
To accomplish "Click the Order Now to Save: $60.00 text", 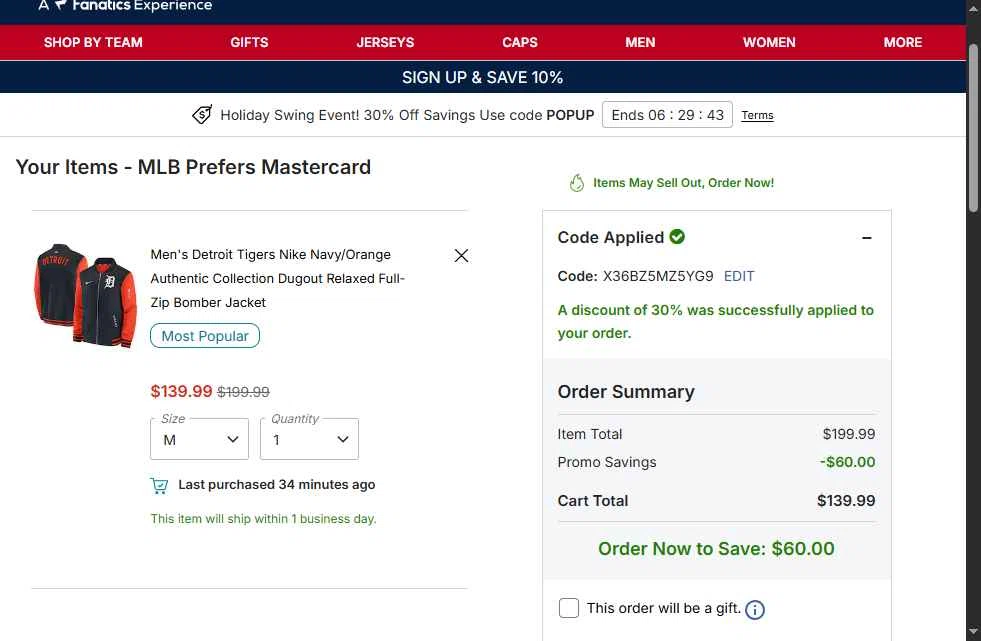I will click(716, 548).
